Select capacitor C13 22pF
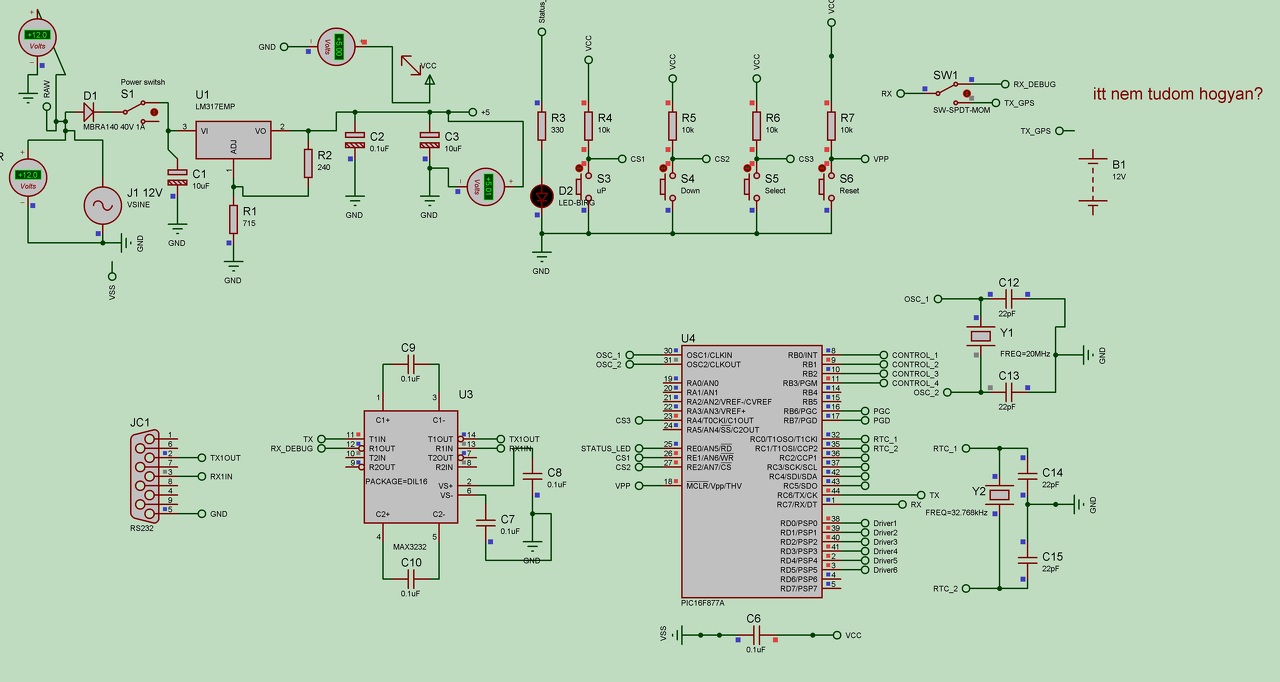Image resolution: width=1280 pixels, height=682 pixels. click(1008, 391)
